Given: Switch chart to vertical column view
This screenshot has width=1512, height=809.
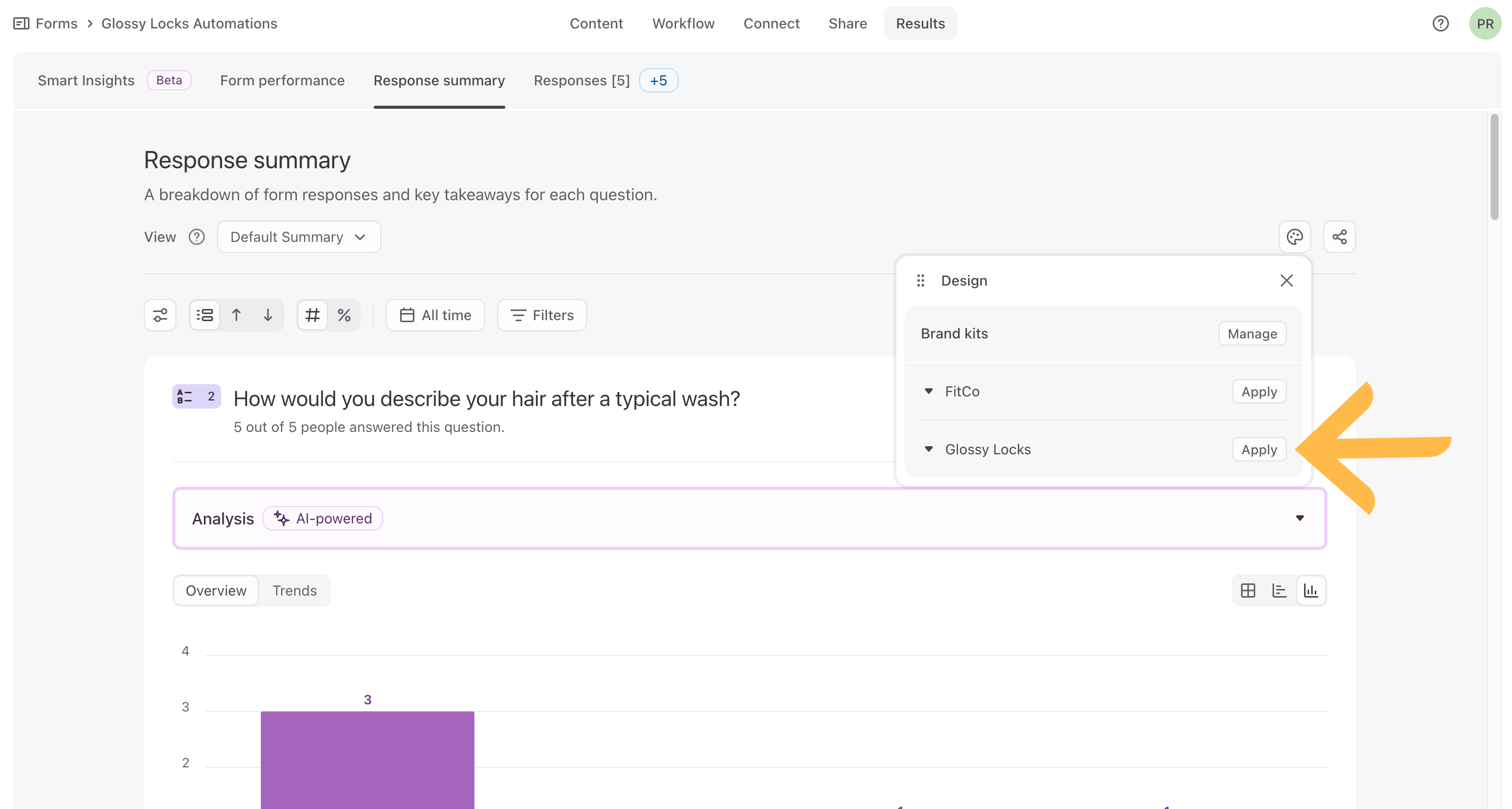Looking at the screenshot, I should click(1311, 590).
